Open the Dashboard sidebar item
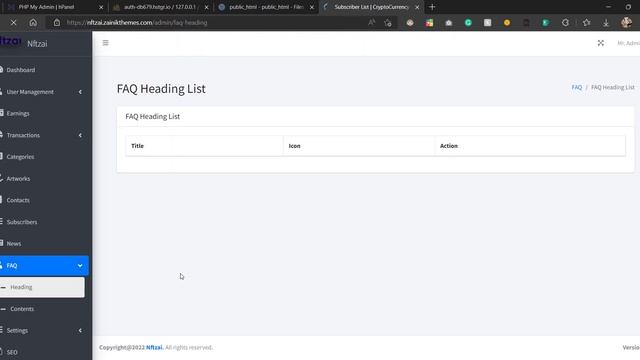This screenshot has width=640, height=360. (x=21, y=70)
